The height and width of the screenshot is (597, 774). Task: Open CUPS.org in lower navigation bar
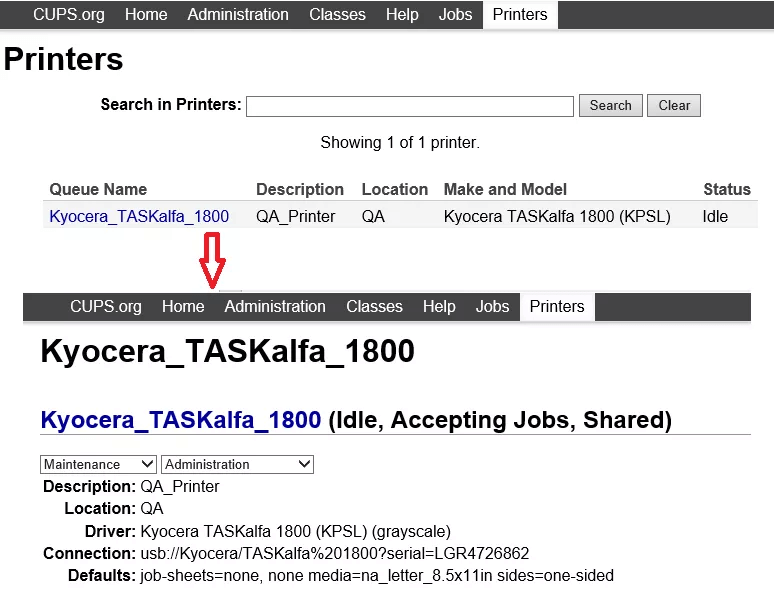106,306
